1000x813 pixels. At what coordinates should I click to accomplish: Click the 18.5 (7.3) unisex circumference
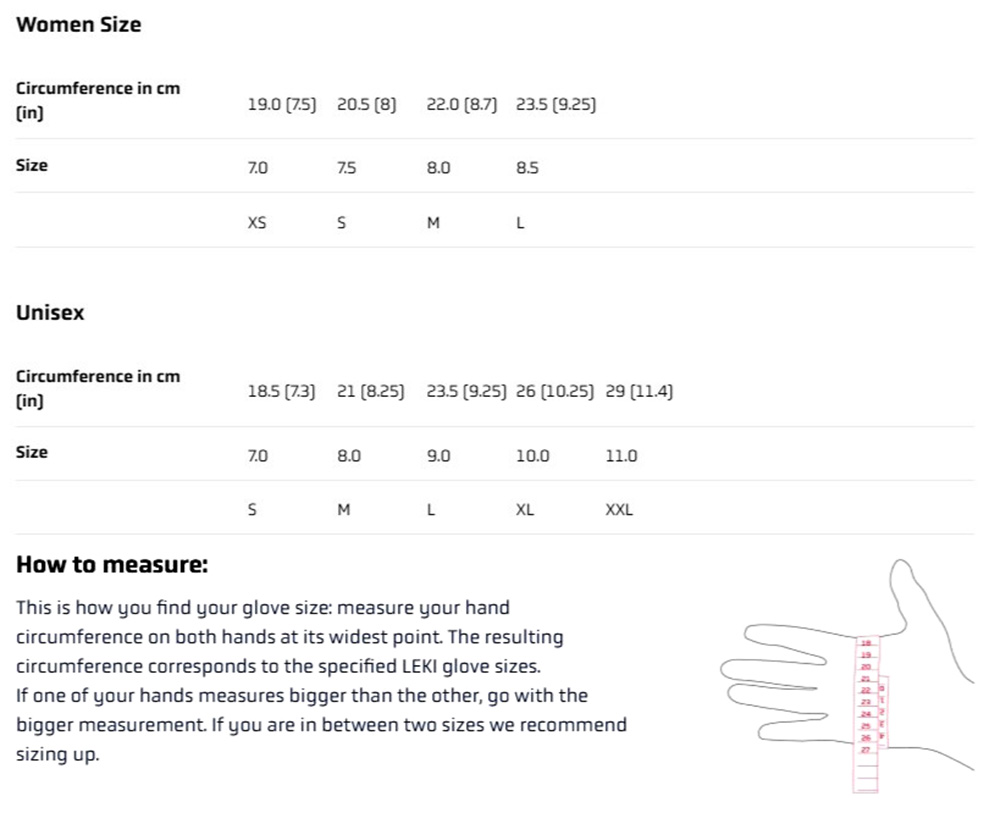[x=281, y=392]
